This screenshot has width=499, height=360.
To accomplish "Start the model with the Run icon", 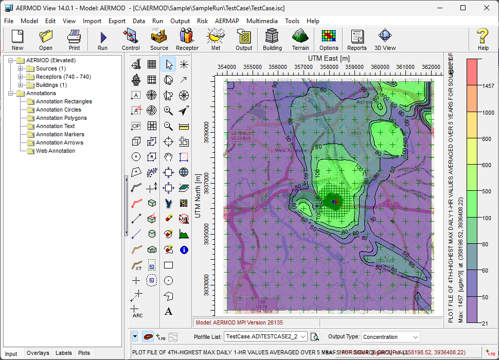I will [103, 40].
